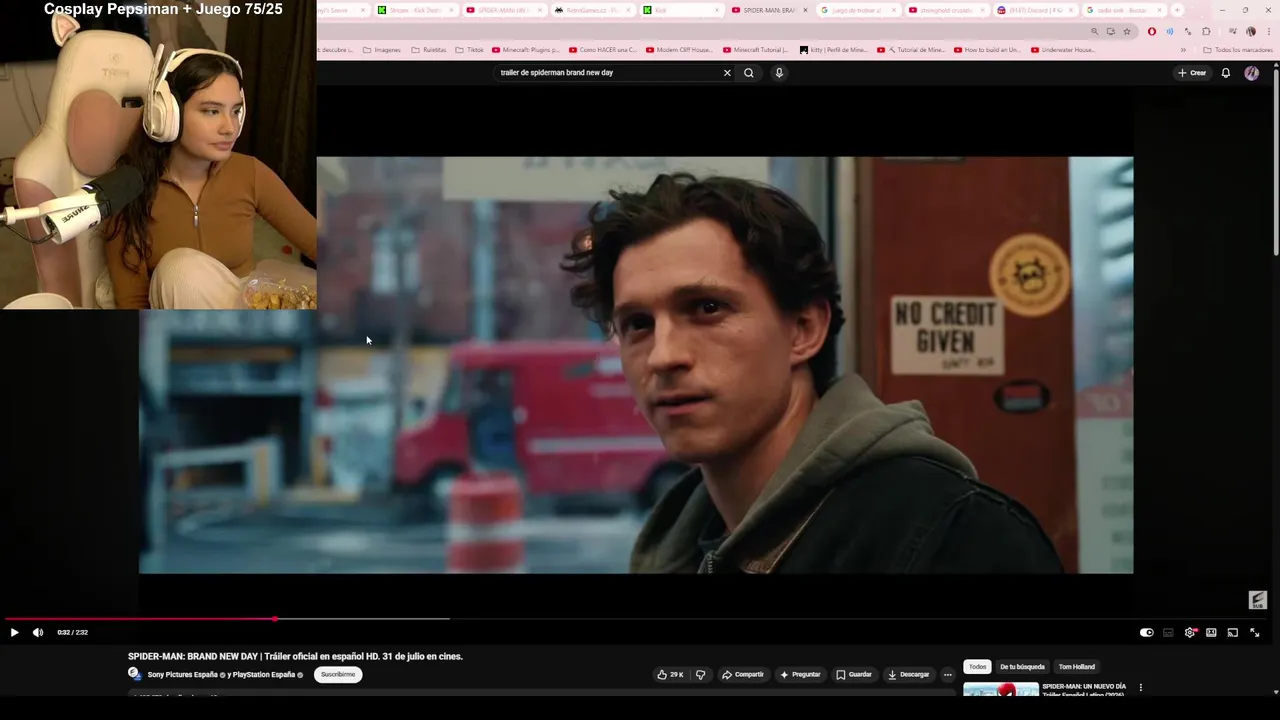1280x720 pixels.
Task: Open the more actions three-dot menu
Action: coord(948,674)
